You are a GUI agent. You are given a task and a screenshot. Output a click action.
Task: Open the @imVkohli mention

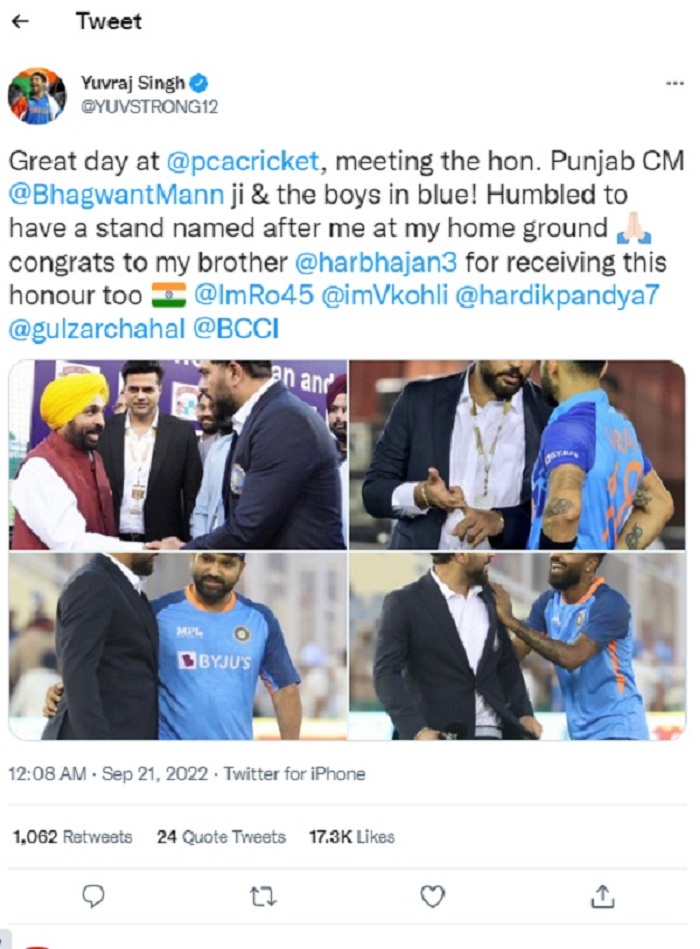pos(385,295)
